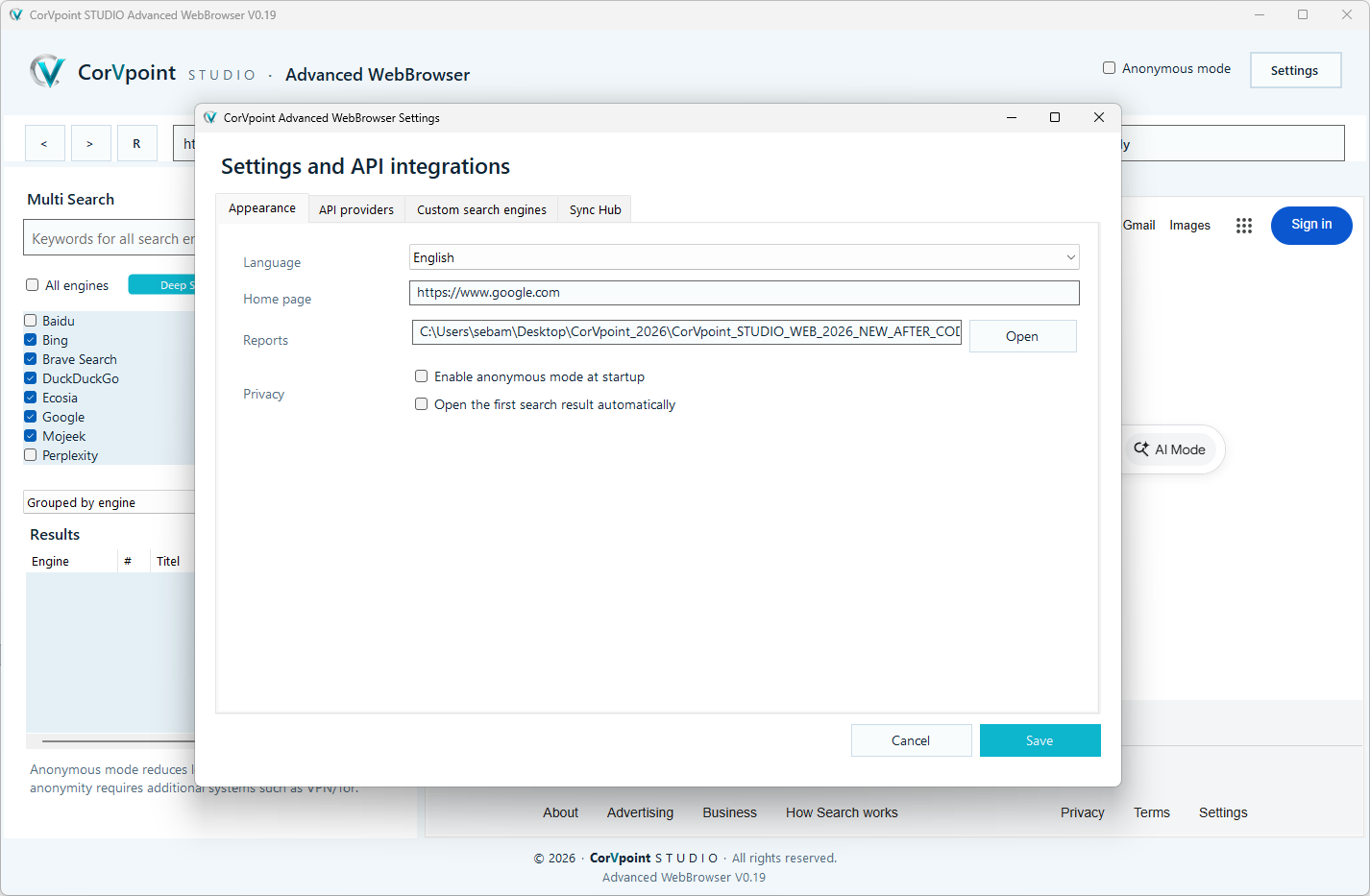The height and width of the screenshot is (896, 1370).
Task: Open the Custom search engines tab
Action: point(481,209)
